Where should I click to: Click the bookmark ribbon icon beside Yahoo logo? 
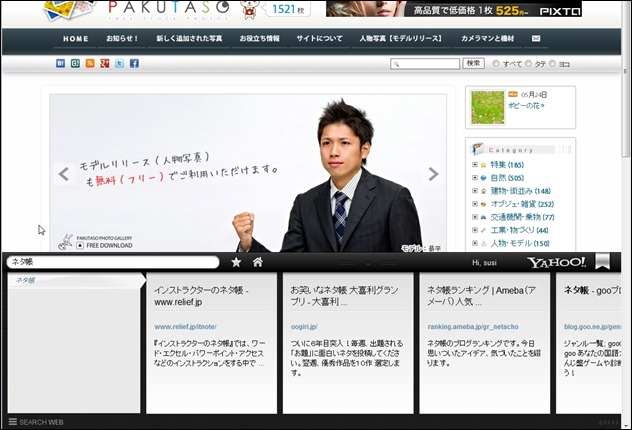603,262
